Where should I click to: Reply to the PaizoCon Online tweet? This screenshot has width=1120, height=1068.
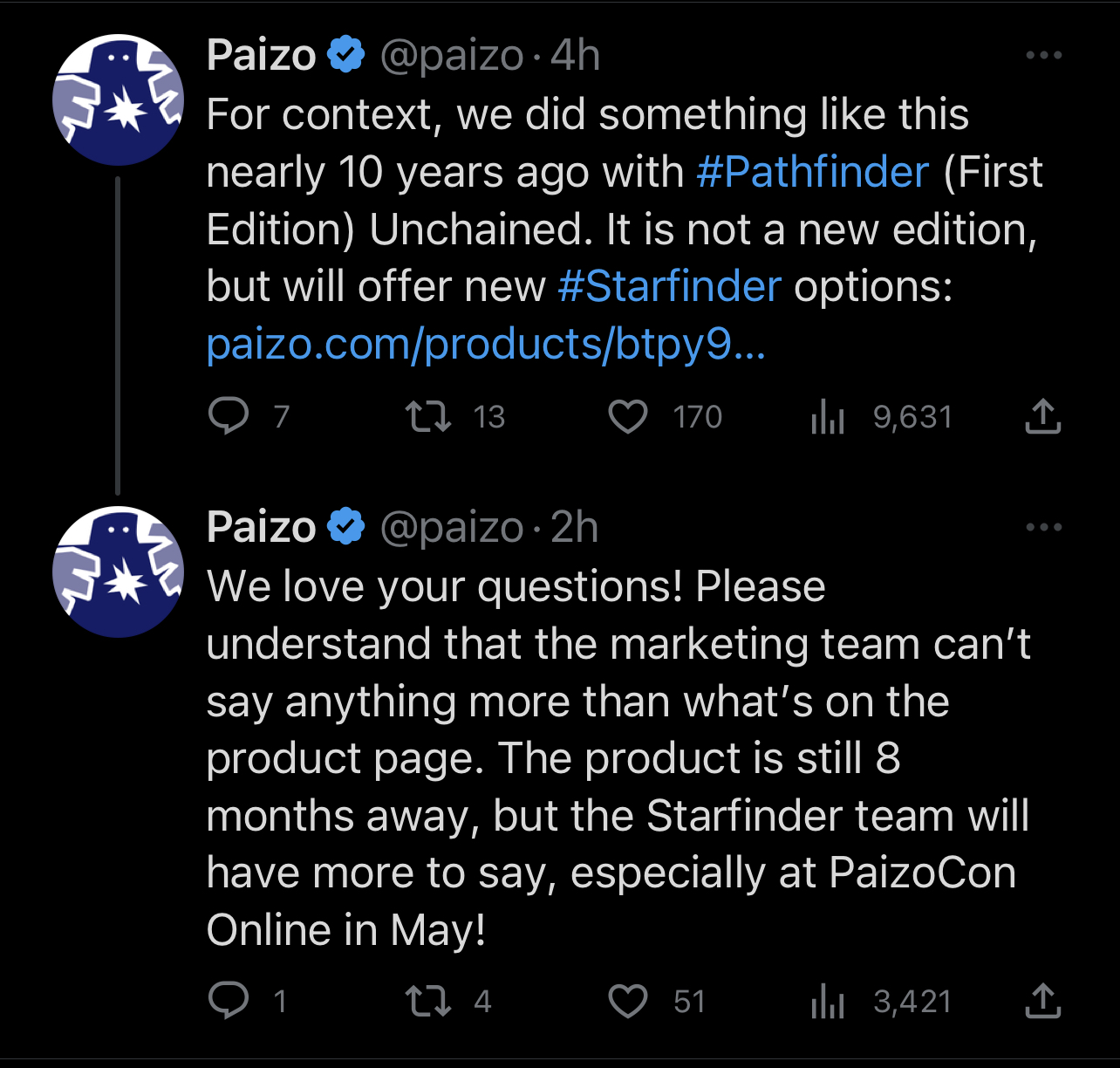click(229, 1001)
